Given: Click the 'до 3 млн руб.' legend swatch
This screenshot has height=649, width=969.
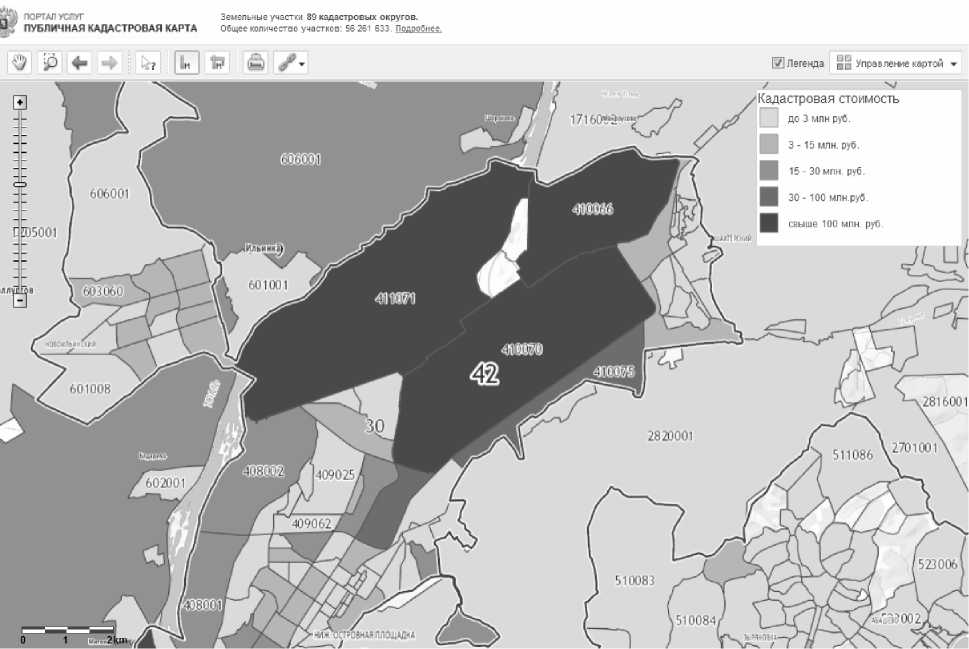Looking at the screenshot, I should pyautogui.click(x=768, y=118).
